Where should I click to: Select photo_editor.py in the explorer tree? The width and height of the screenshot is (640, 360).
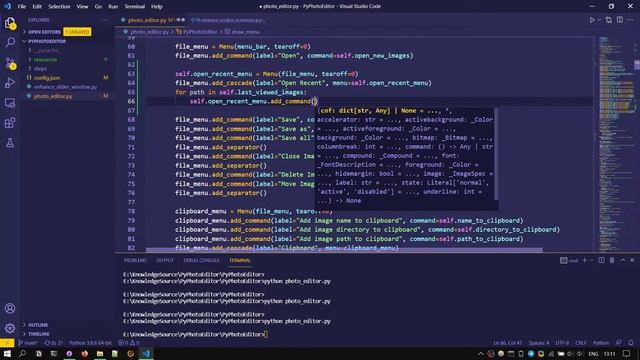53,96
